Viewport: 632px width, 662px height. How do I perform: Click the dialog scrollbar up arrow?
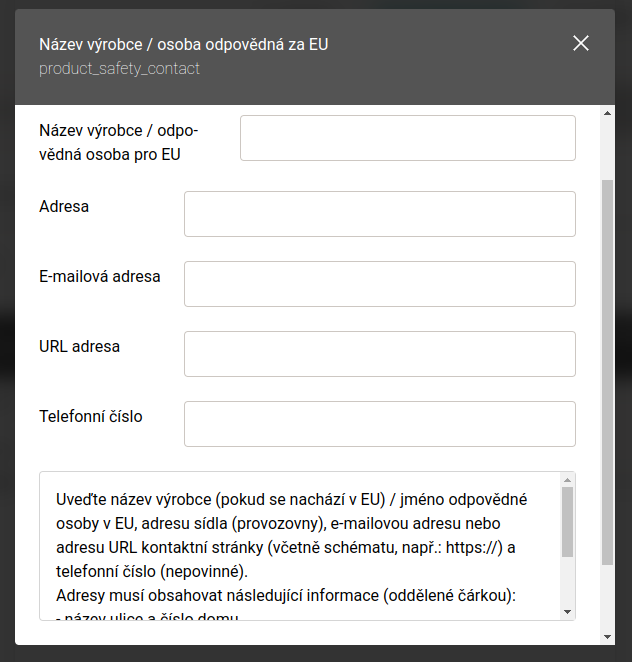tap(607, 113)
